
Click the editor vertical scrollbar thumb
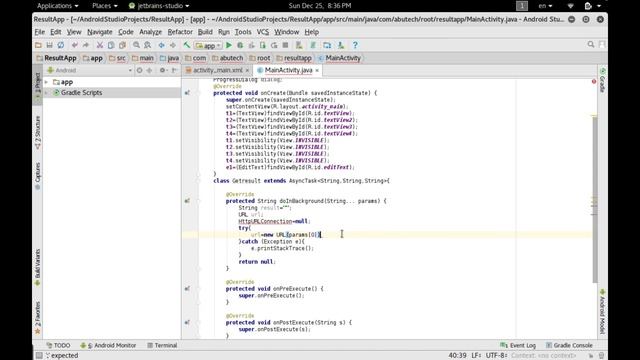(x=595, y=199)
